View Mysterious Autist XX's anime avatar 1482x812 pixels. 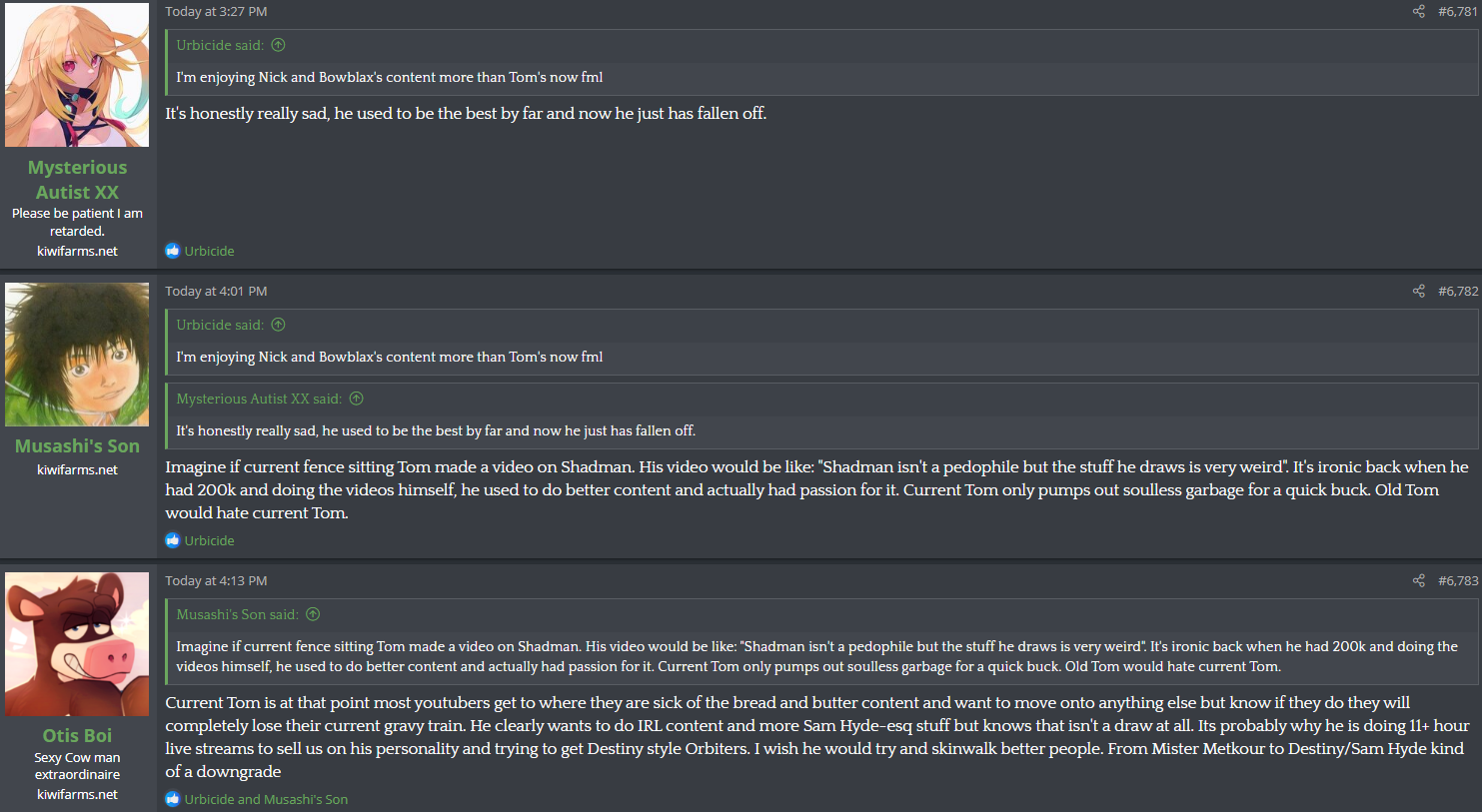[77, 75]
